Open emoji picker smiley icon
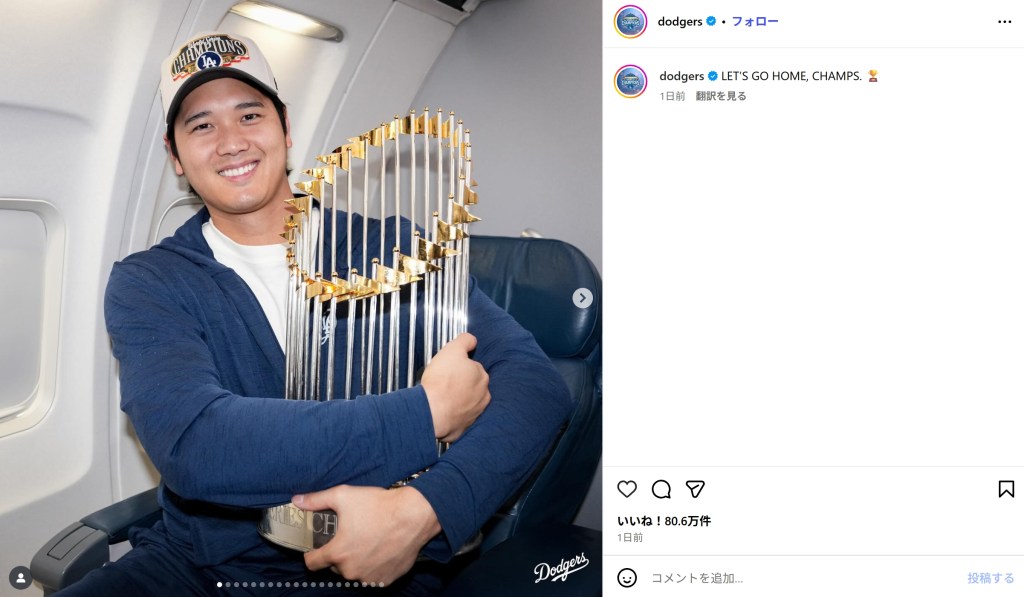 point(627,578)
